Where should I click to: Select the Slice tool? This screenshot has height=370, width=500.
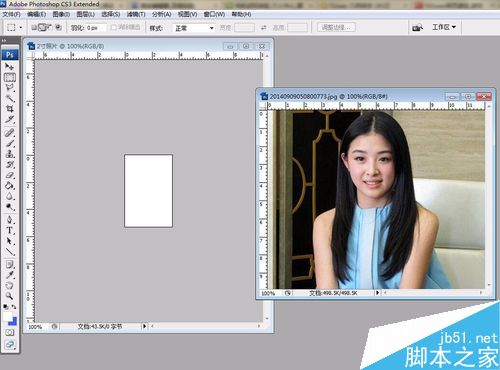pos(9,119)
